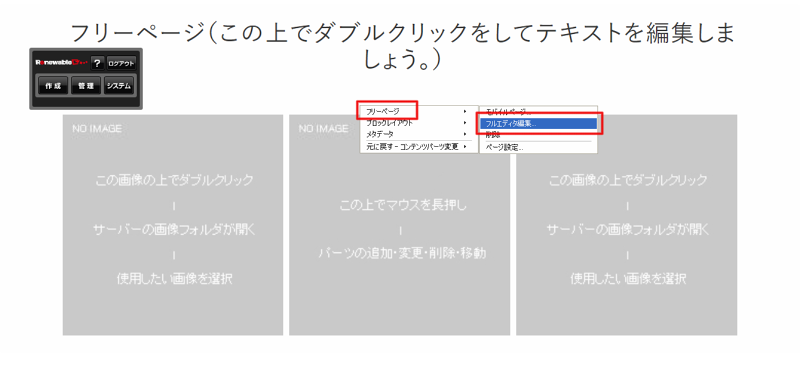800x388 pixels.
Task: Click the ログアウト button
Action: (x=121, y=63)
